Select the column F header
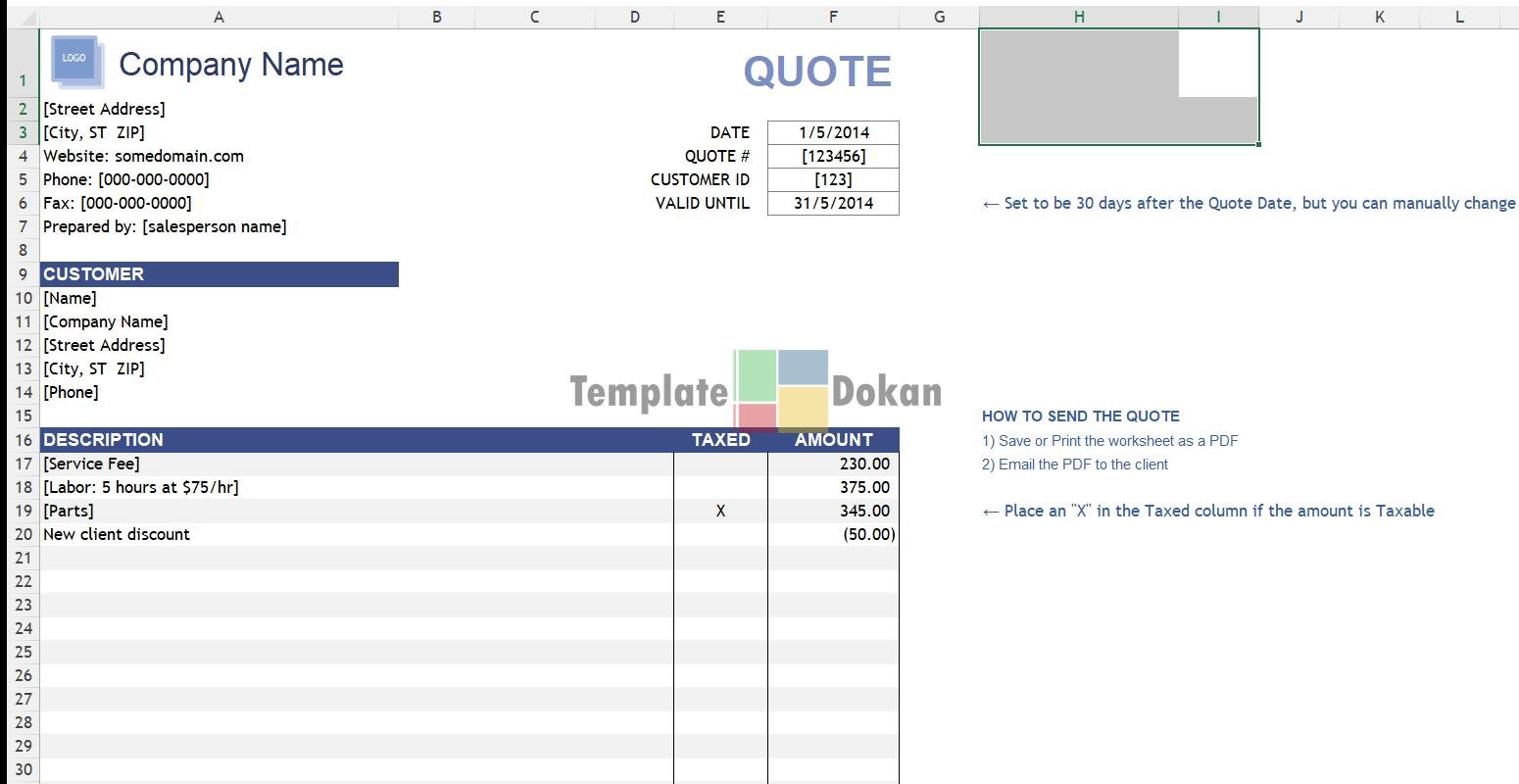Screen dimensions: 1519x784 [x=832, y=17]
